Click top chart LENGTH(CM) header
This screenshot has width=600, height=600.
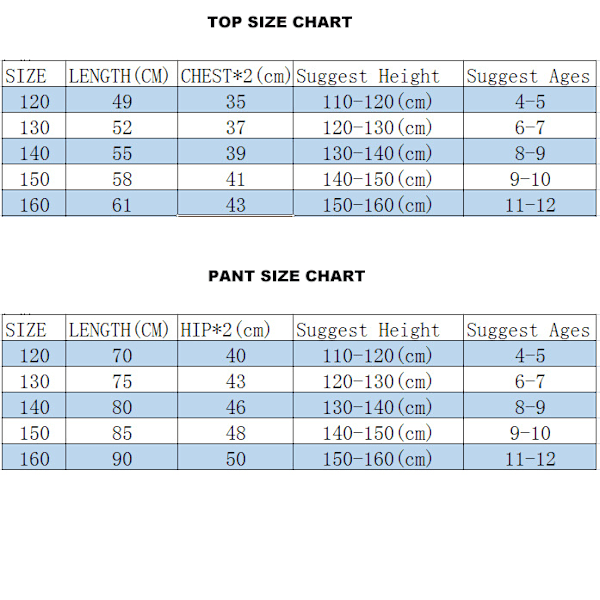pos(119,76)
